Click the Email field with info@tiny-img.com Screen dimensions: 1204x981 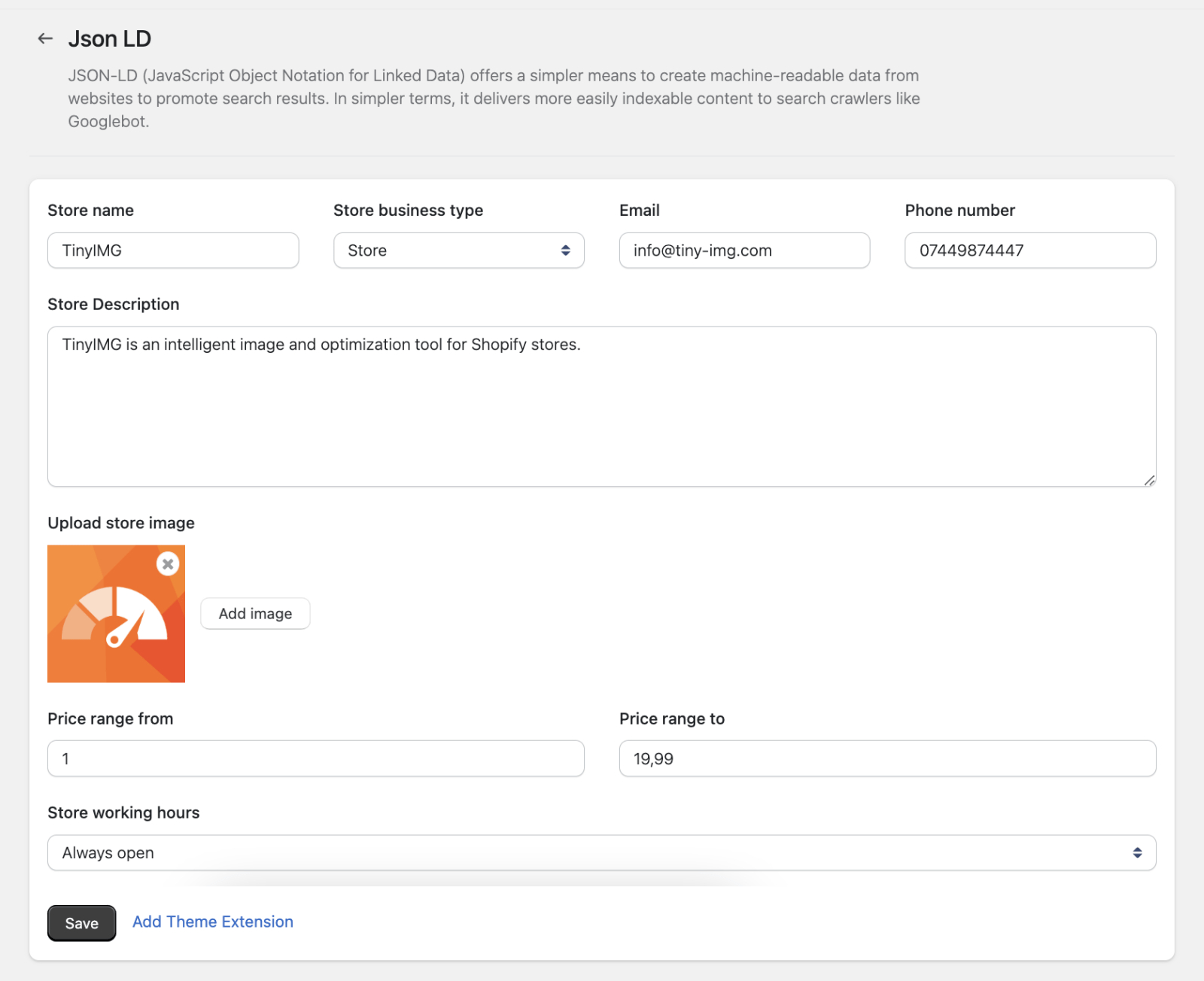(744, 251)
